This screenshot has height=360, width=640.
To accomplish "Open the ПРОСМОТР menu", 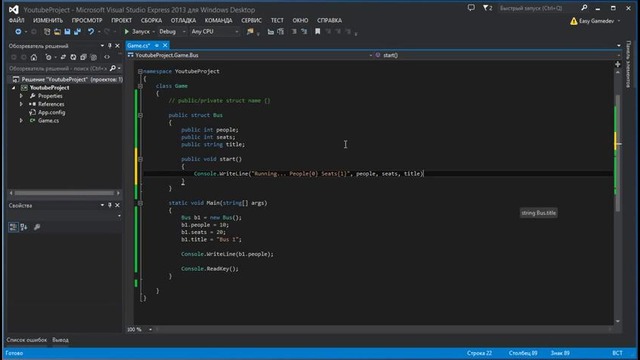I will 87,20.
